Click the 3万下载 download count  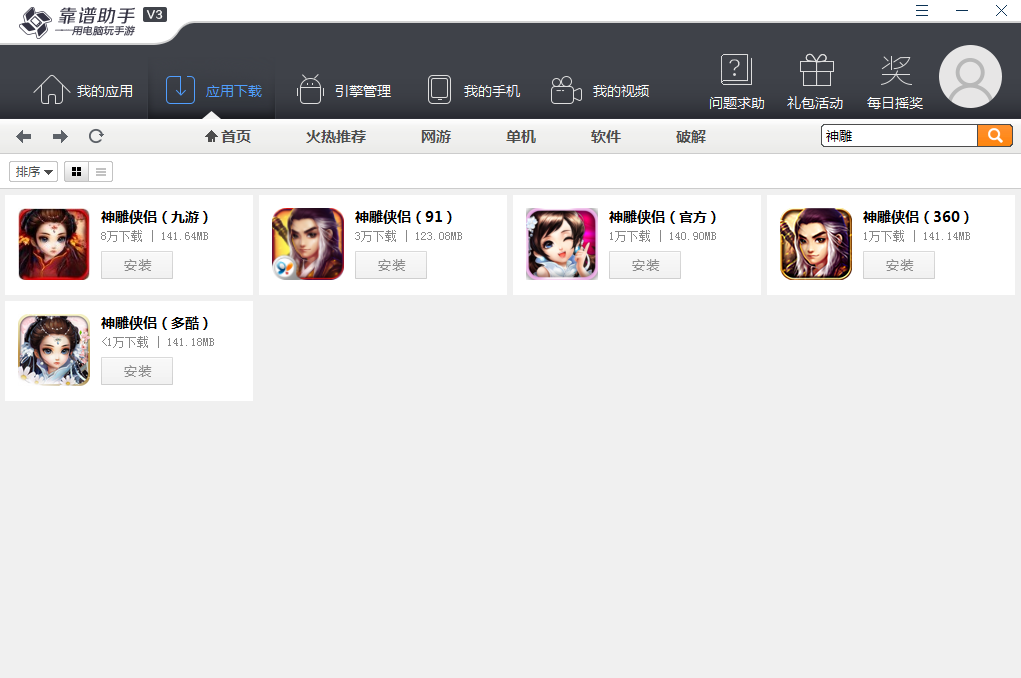[x=376, y=236]
